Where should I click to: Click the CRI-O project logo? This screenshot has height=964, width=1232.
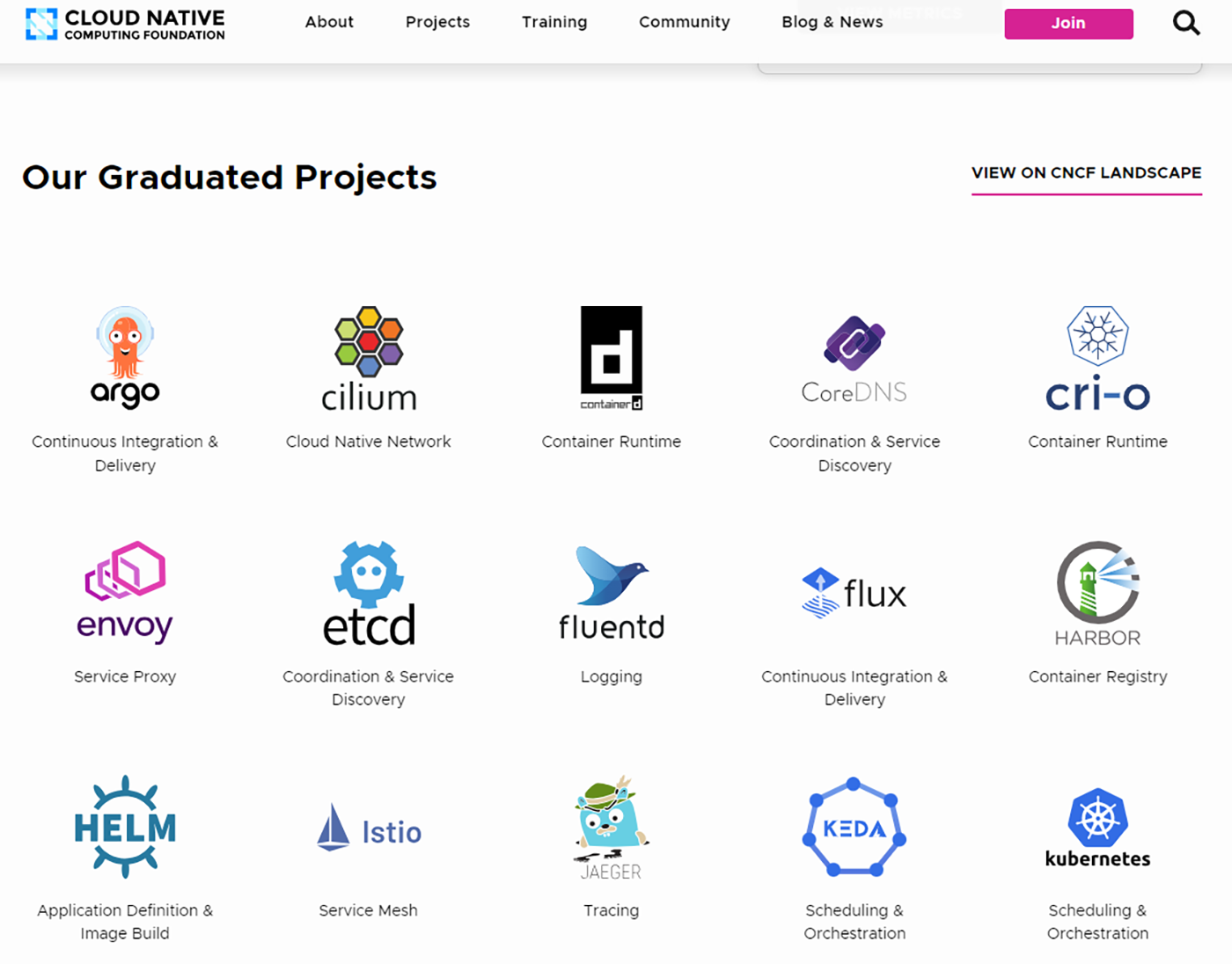(1097, 358)
